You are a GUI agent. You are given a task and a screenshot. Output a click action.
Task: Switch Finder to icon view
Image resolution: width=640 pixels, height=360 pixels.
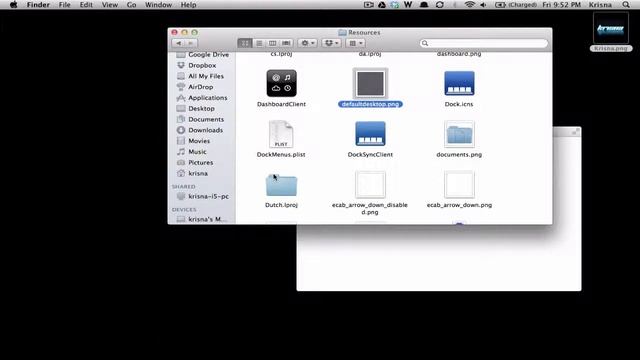[245, 43]
